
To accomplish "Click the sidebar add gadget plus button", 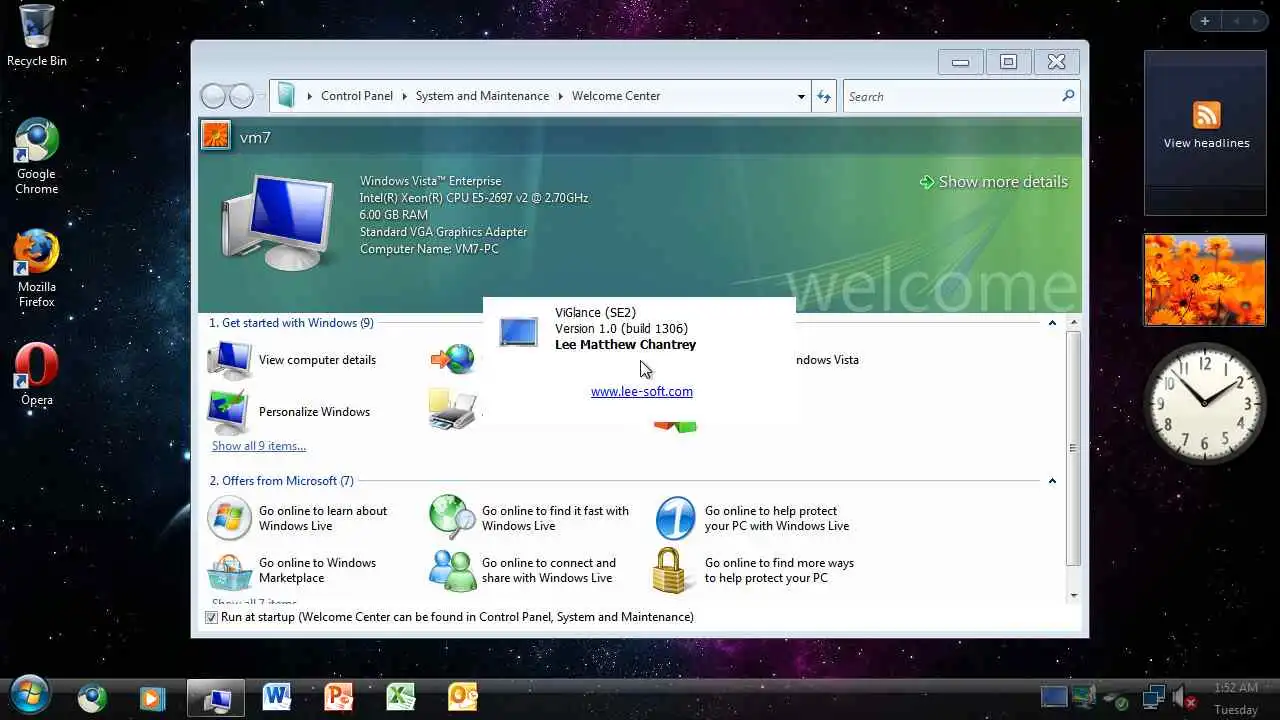I will coord(1205,21).
